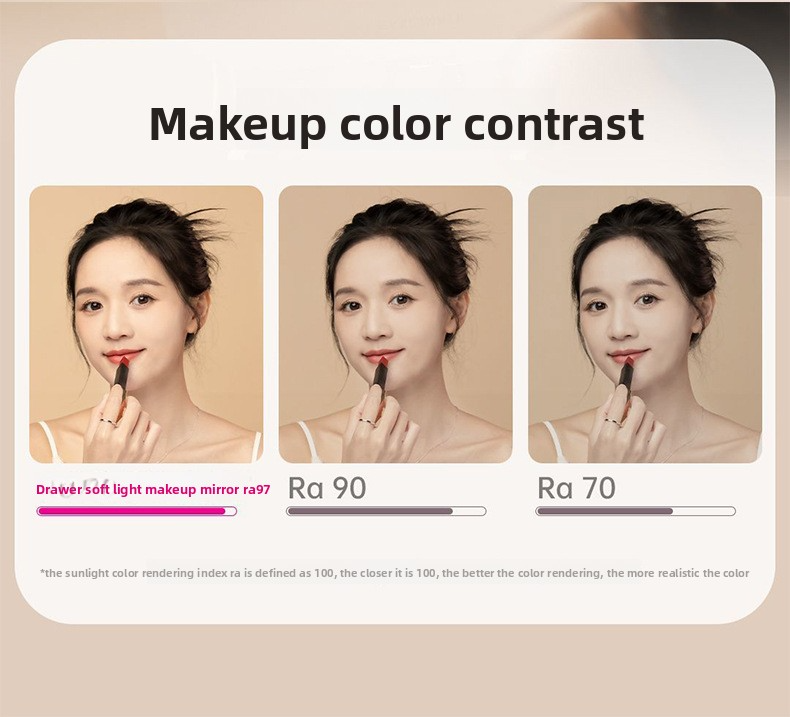
Task: Click the ring on hand in Ra 90 photo
Action: tap(368, 420)
